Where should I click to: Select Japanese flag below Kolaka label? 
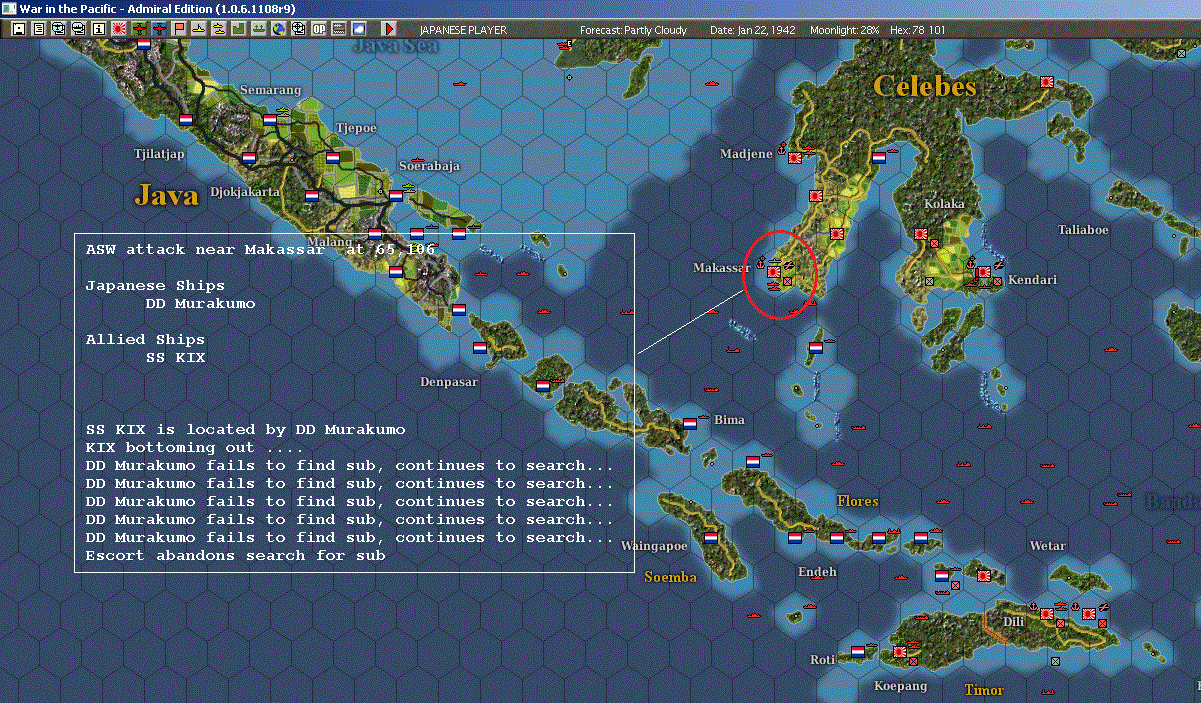pos(921,234)
